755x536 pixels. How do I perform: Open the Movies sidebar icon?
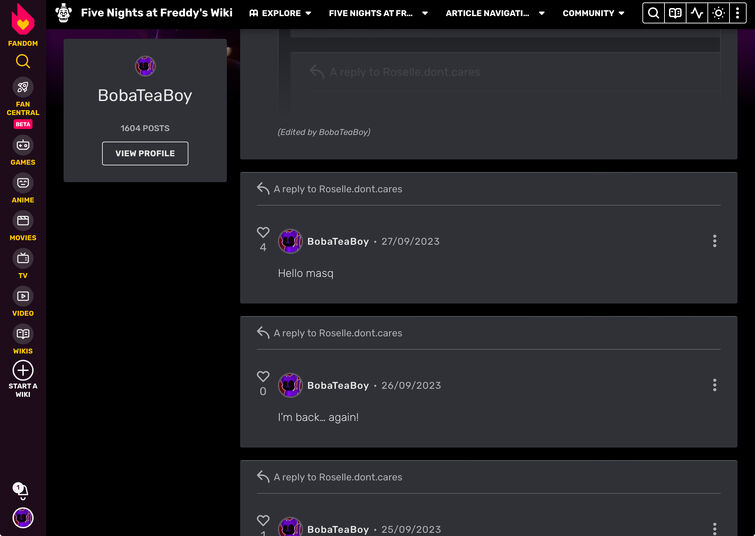click(23, 221)
